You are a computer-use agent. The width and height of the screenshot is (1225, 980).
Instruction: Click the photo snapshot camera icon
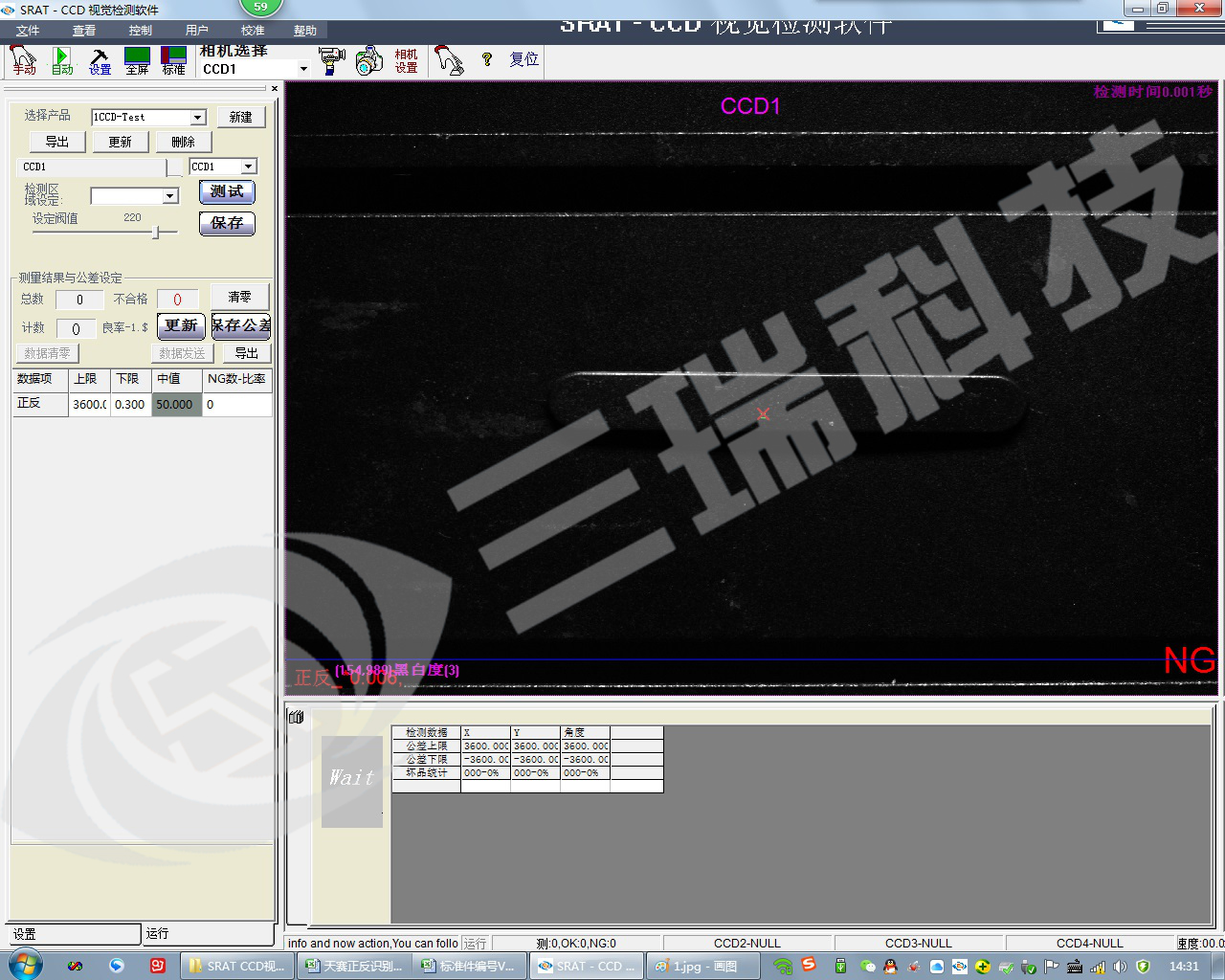pyautogui.click(x=368, y=60)
